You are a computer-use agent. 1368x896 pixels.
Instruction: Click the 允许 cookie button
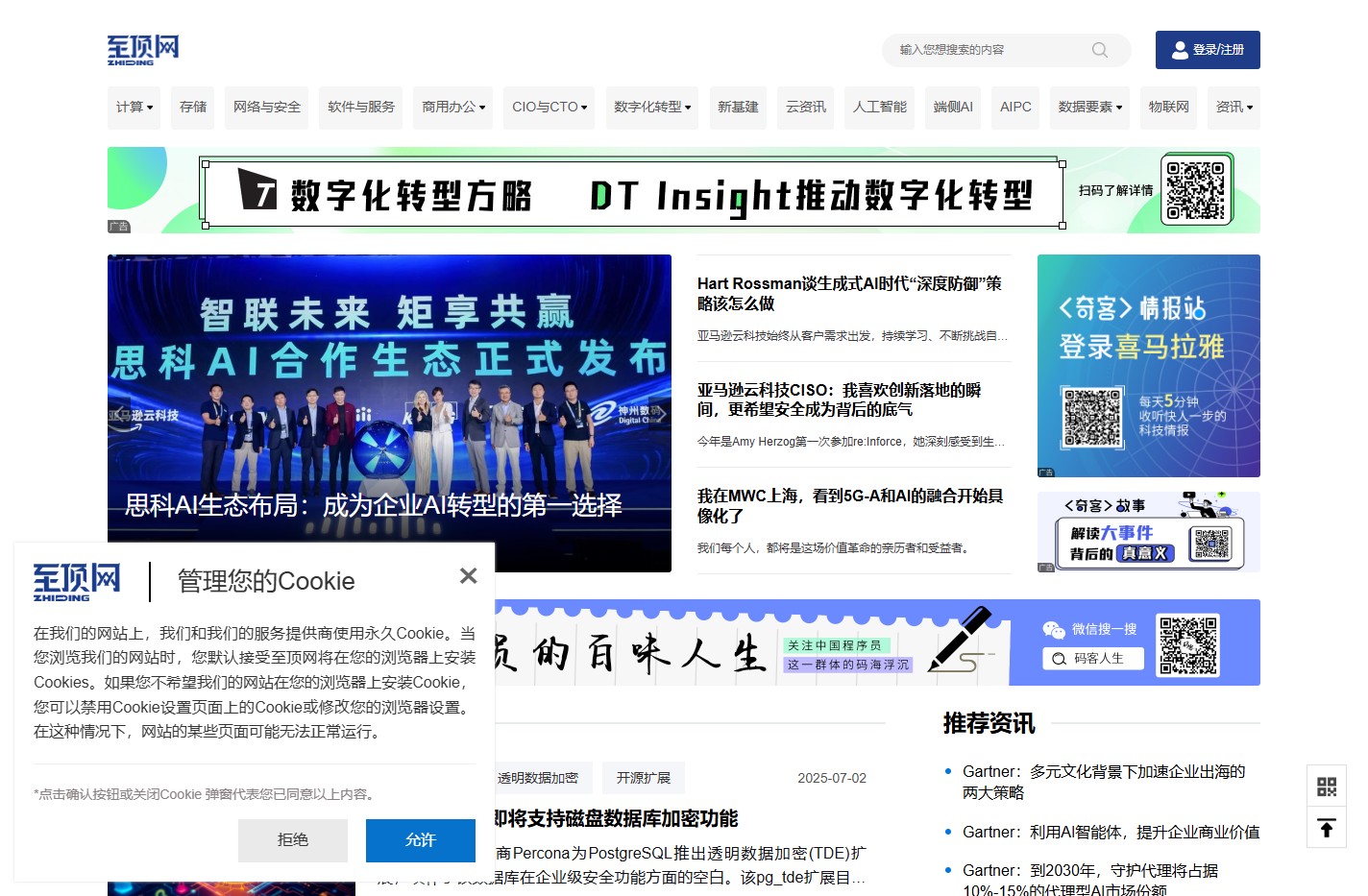[421, 840]
